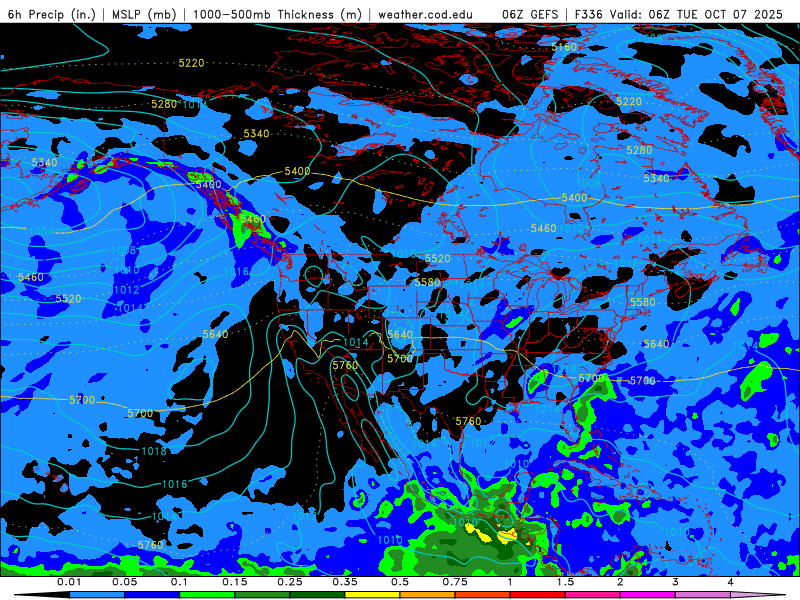Viewport: 800px width, 600px height.
Task: Click the 0.15–0.25 medium green legend swatch
Action: point(262,595)
